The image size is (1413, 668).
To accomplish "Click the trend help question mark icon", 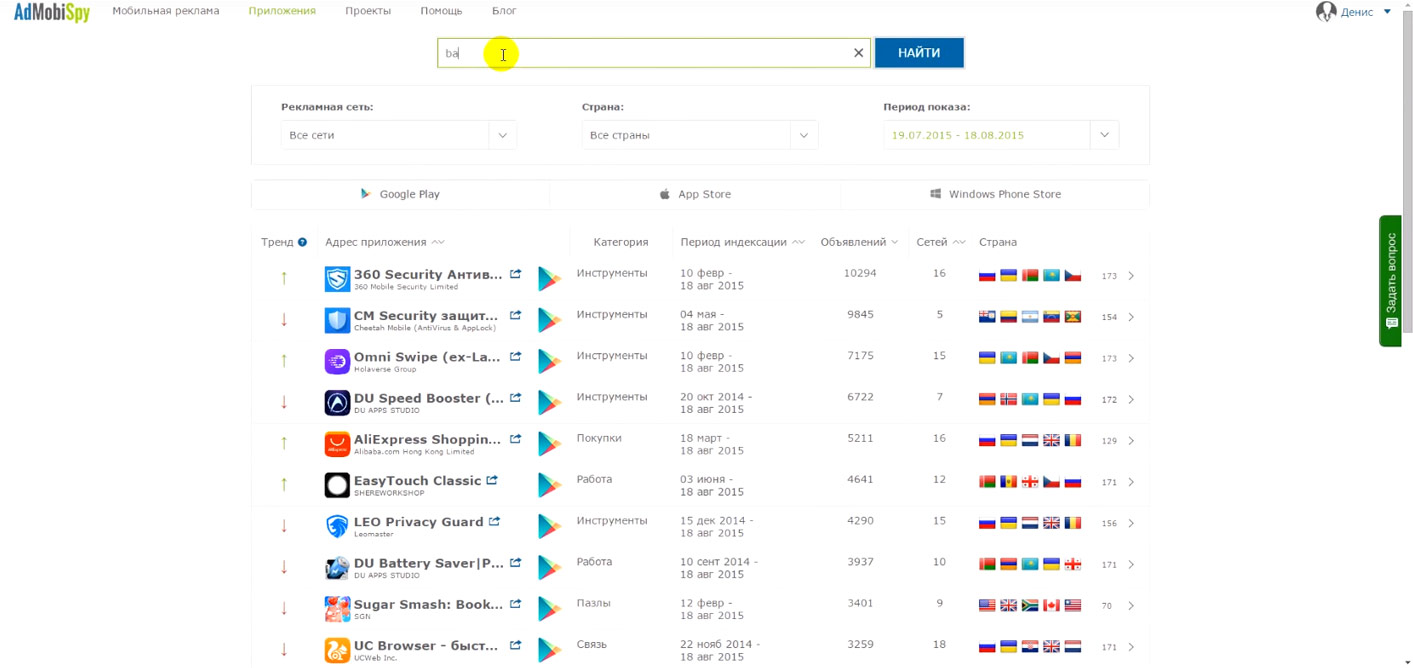I will click(302, 242).
